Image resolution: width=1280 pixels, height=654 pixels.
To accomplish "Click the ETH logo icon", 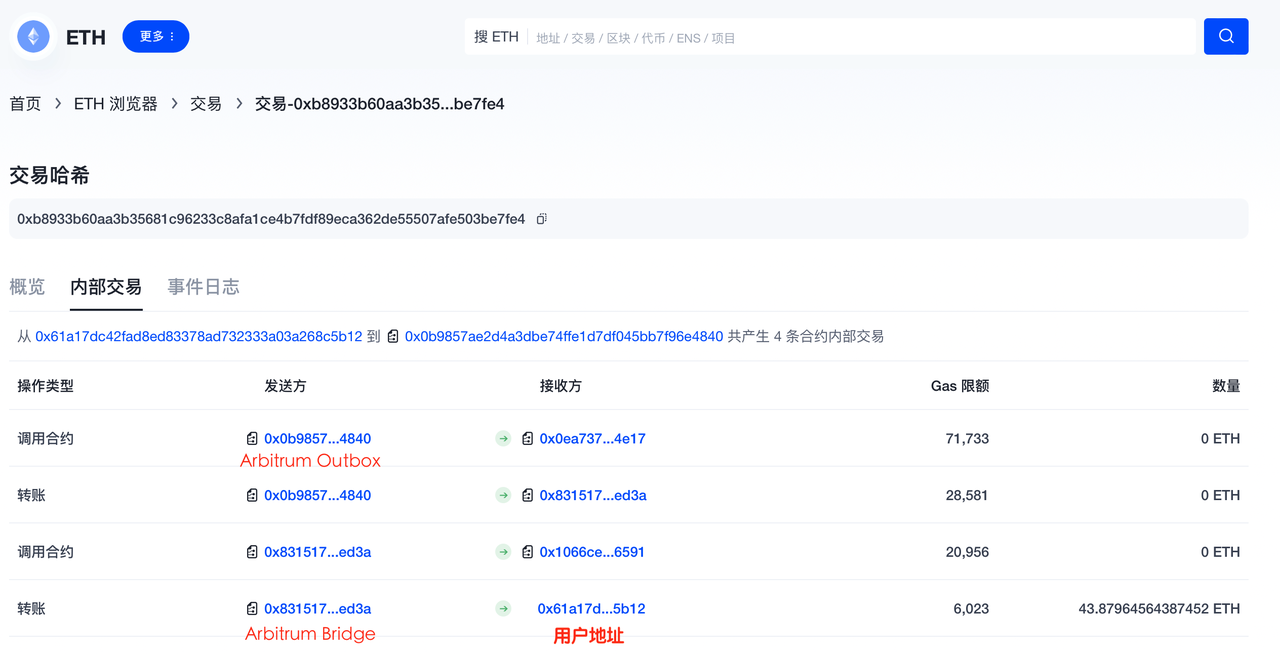I will [34, 37].
